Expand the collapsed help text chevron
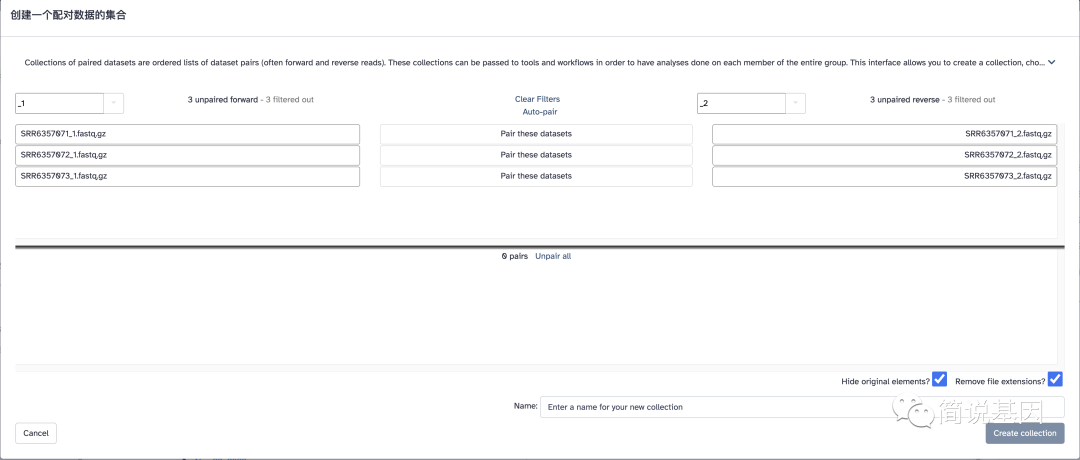The width and height of the screenshot is (1080, 460). click(1052, 63)
